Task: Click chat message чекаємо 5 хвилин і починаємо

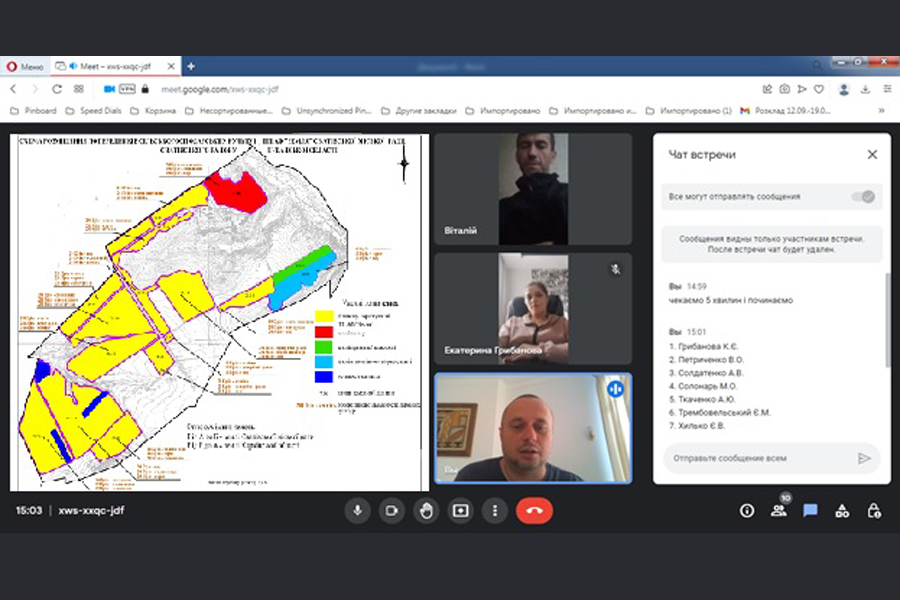Action: click(731, 300)
